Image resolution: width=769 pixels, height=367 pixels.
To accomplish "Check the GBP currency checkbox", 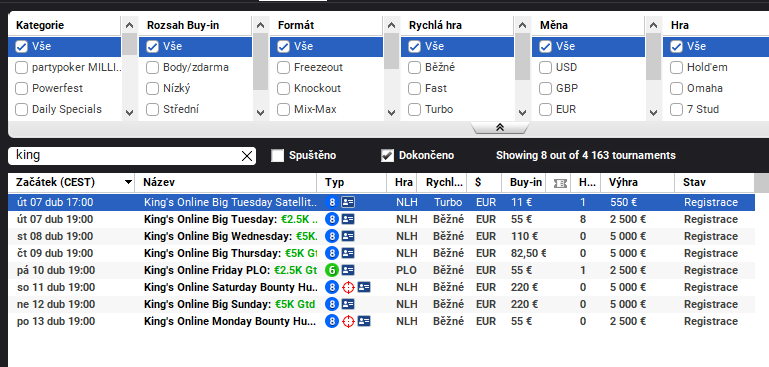I will pos(545,88).
